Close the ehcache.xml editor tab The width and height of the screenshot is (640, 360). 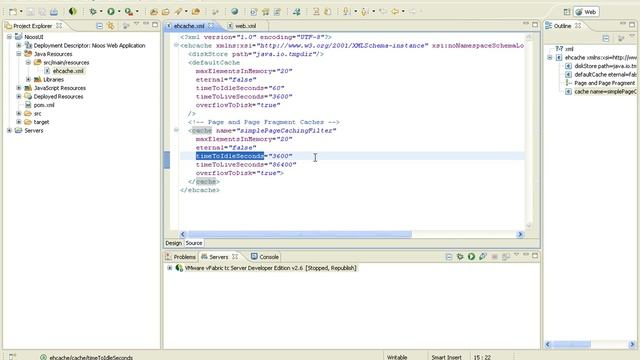pos(211,26)
